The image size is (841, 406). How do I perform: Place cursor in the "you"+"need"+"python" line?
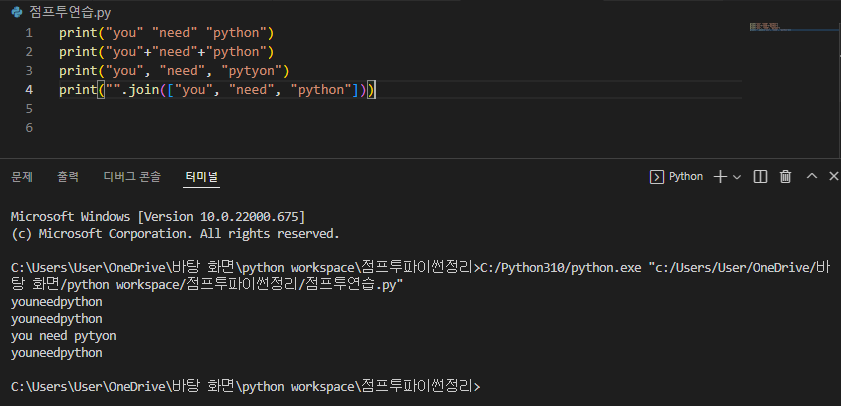coord(166,52)
